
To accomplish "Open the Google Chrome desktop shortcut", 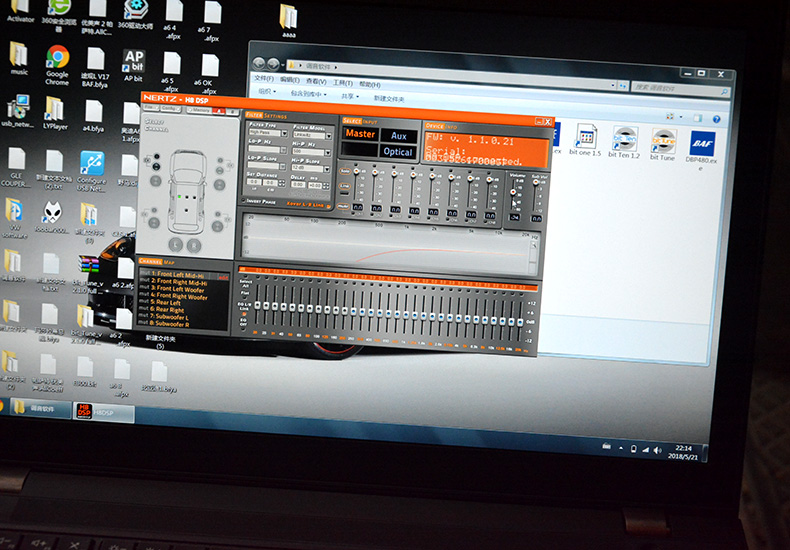I will tap(57, 59).
